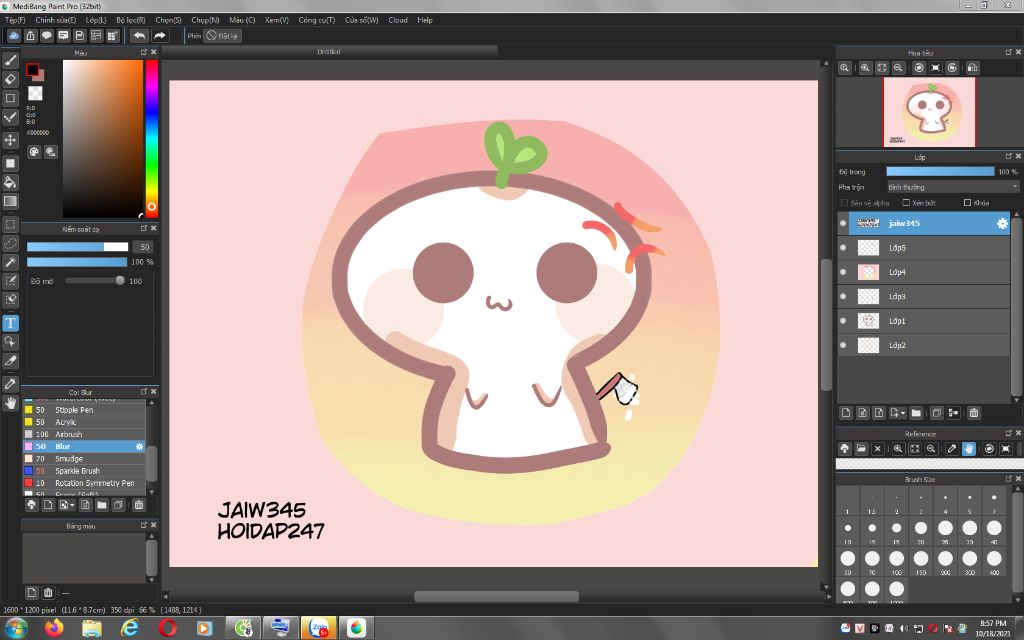Image resolution: width=1024 pixels, height=640 pixels.
Task: Expand the add brush dropdown arrow
Action: 72,505
